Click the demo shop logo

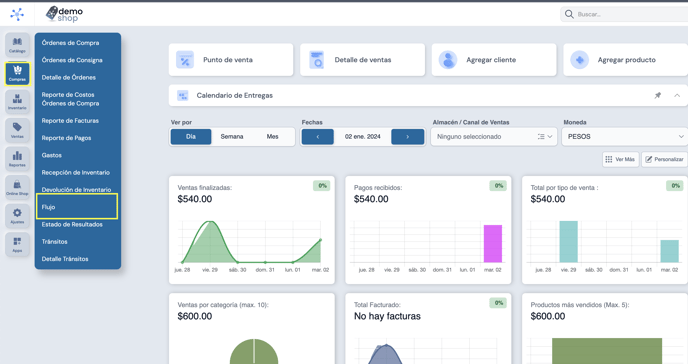(x=64, y=14)
